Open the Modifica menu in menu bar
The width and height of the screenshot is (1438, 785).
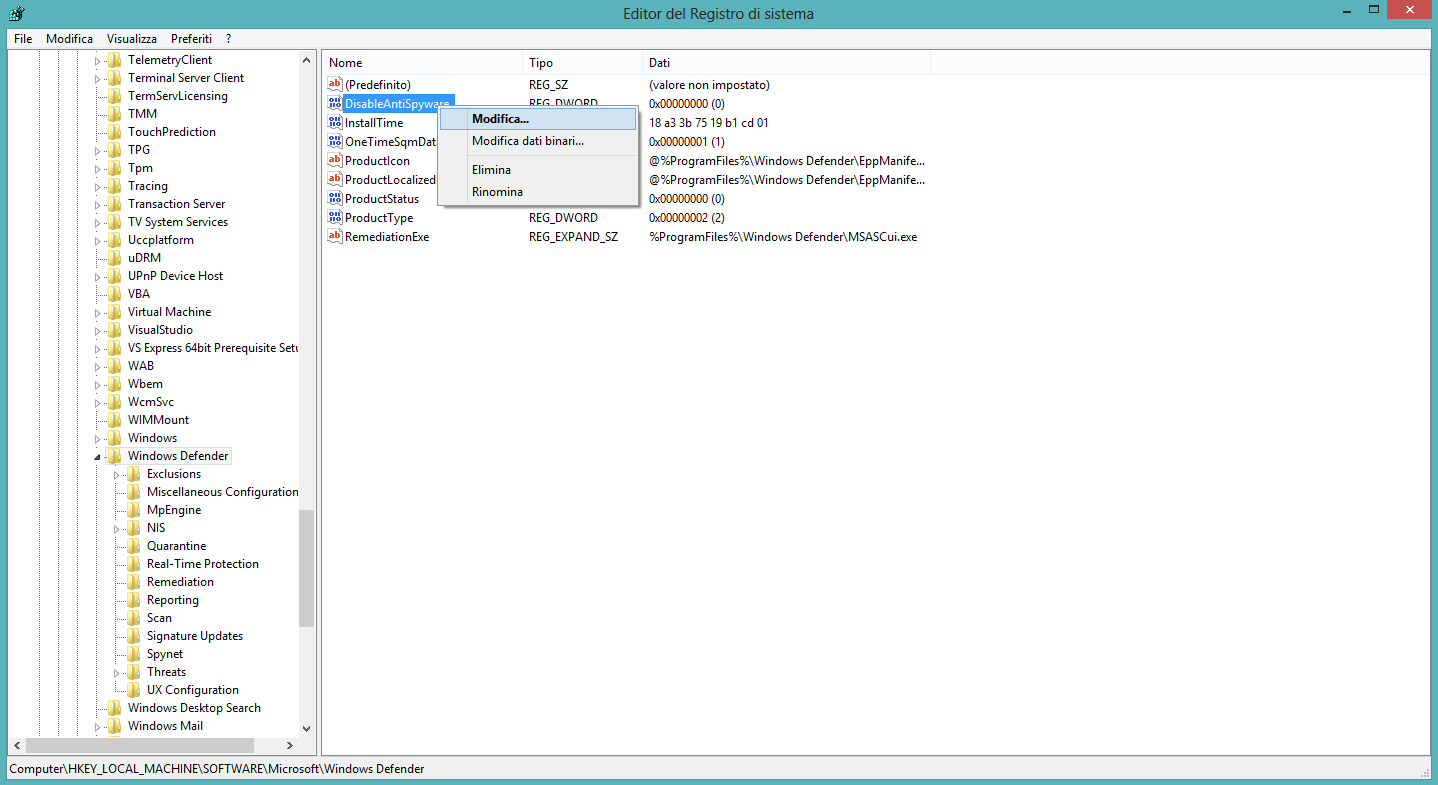point(69,39)
